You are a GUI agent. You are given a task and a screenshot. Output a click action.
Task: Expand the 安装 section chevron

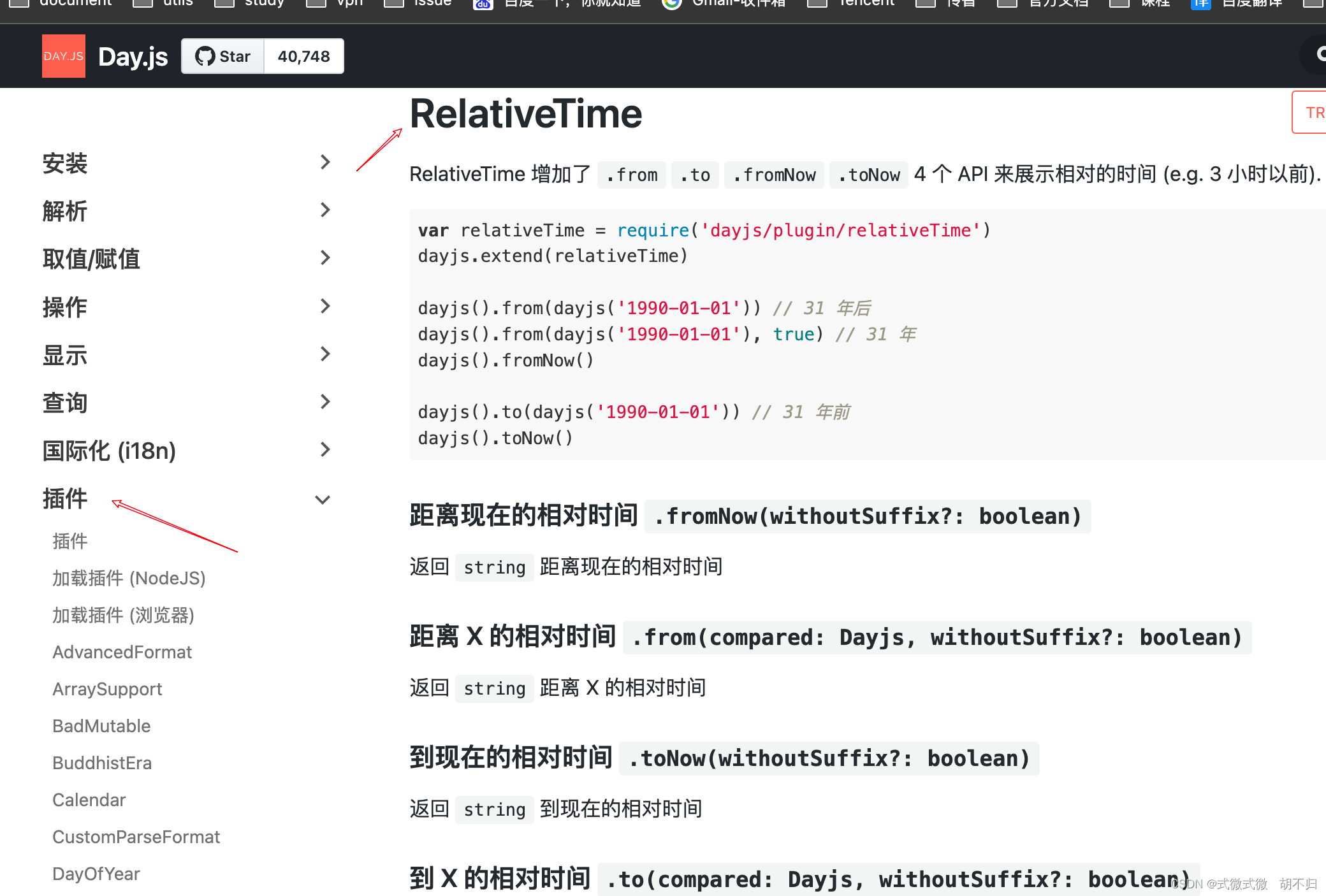click(x=324, y=162)
